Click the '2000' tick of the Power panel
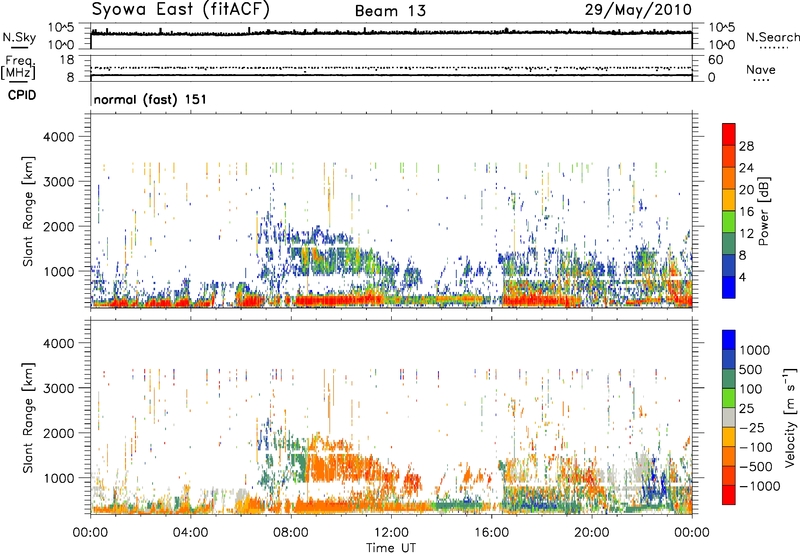 coord(58,226)
